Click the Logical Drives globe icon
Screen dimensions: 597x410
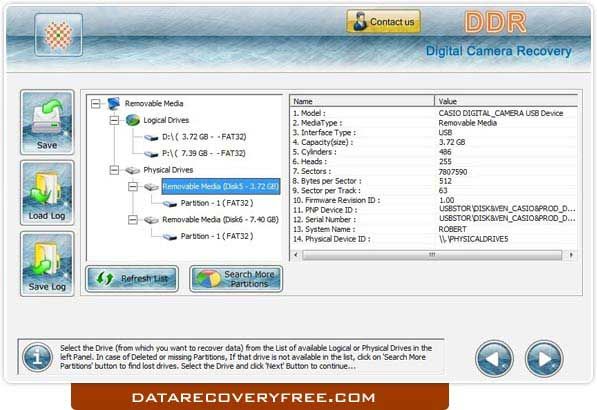pyautogui.click(x=133, y=120)
